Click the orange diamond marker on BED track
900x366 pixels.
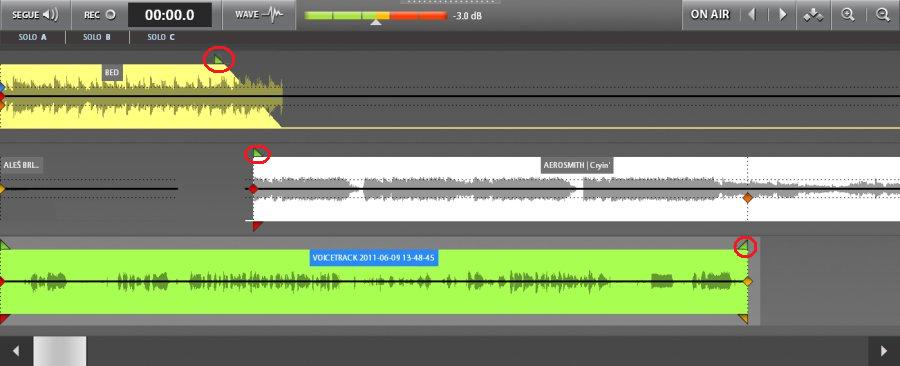click(2, 106)
